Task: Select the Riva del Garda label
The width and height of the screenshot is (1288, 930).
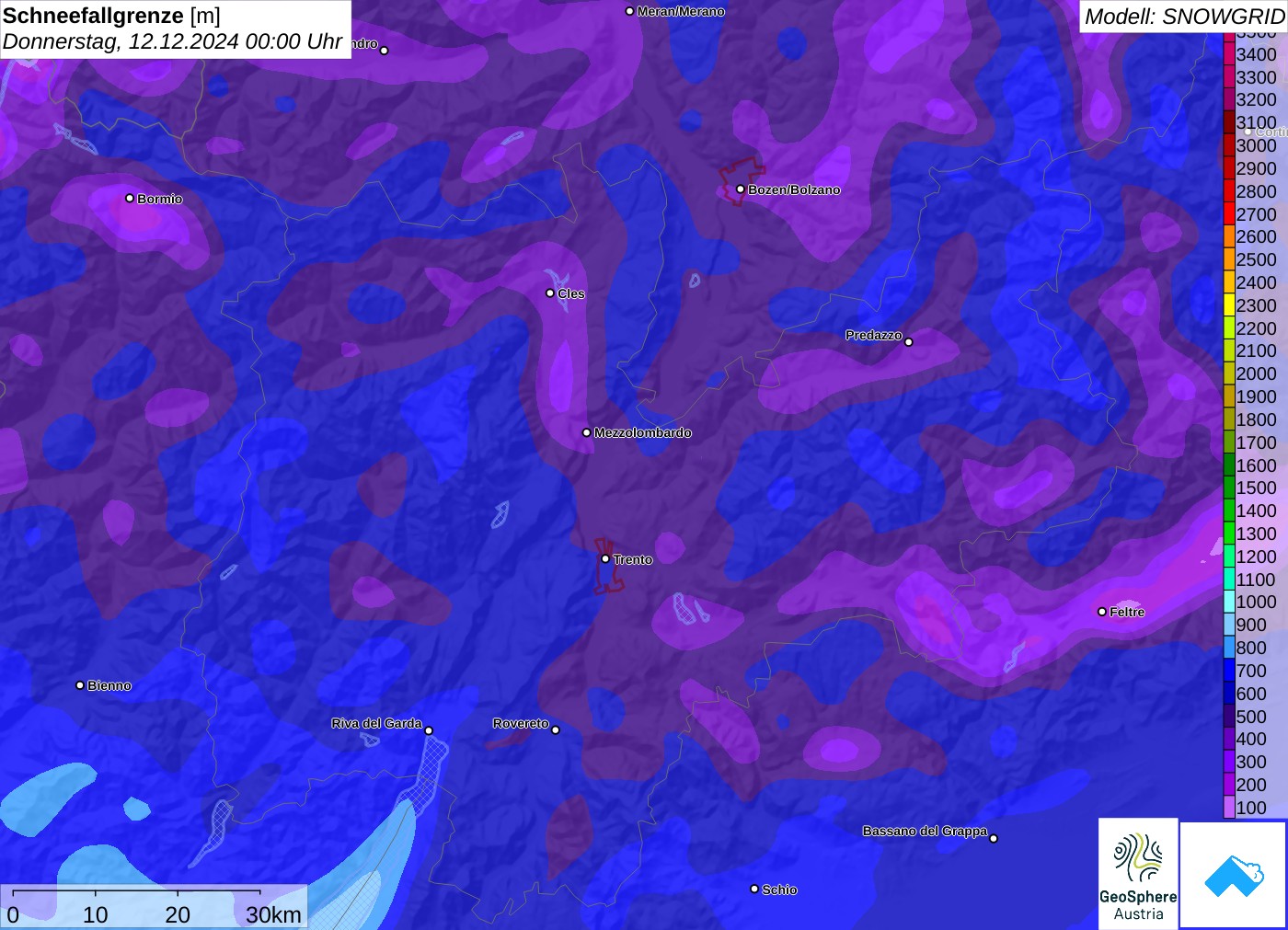Action: [376, 723]
